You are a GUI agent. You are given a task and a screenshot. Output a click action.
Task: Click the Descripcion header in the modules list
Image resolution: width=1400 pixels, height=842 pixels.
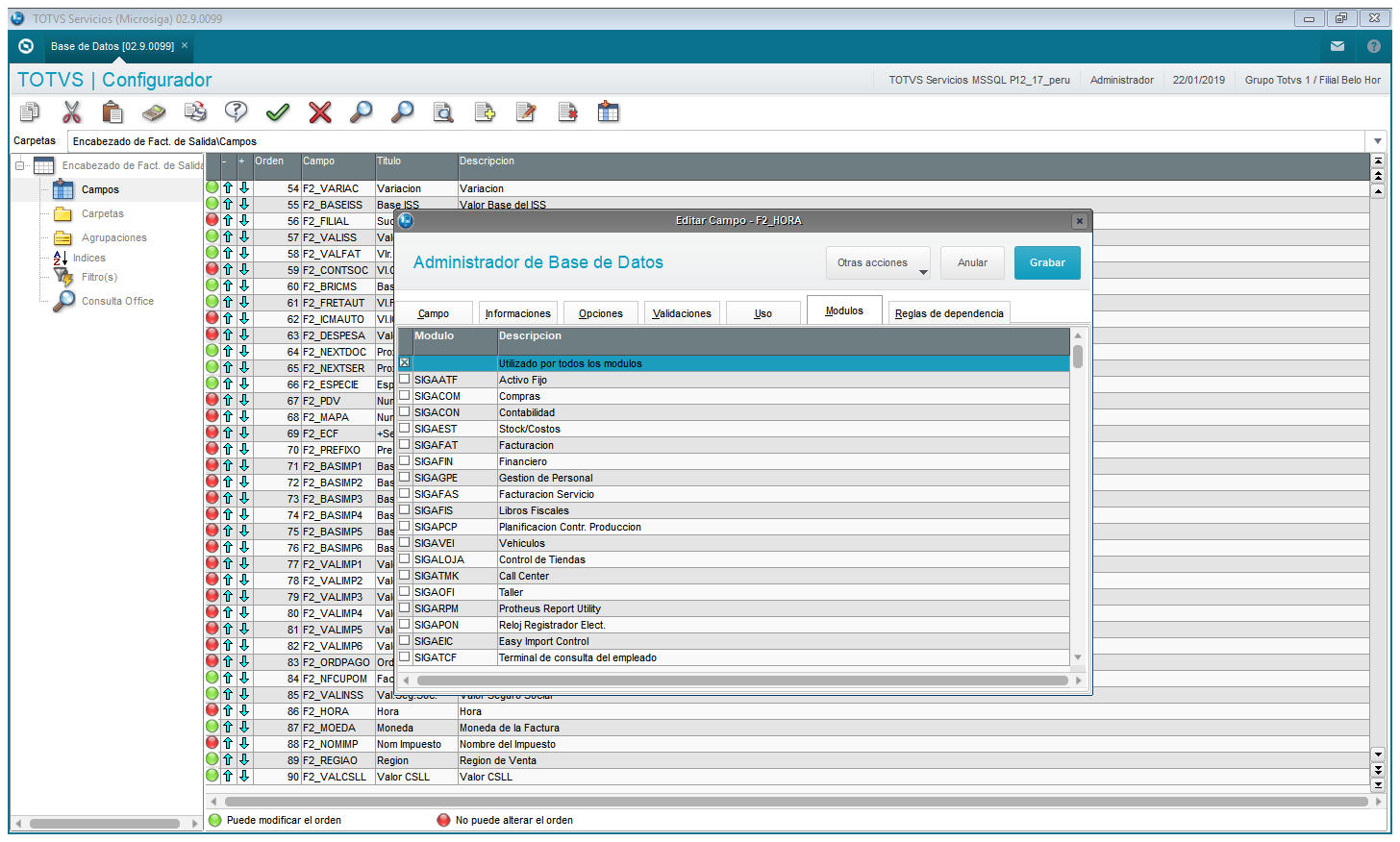783,342
